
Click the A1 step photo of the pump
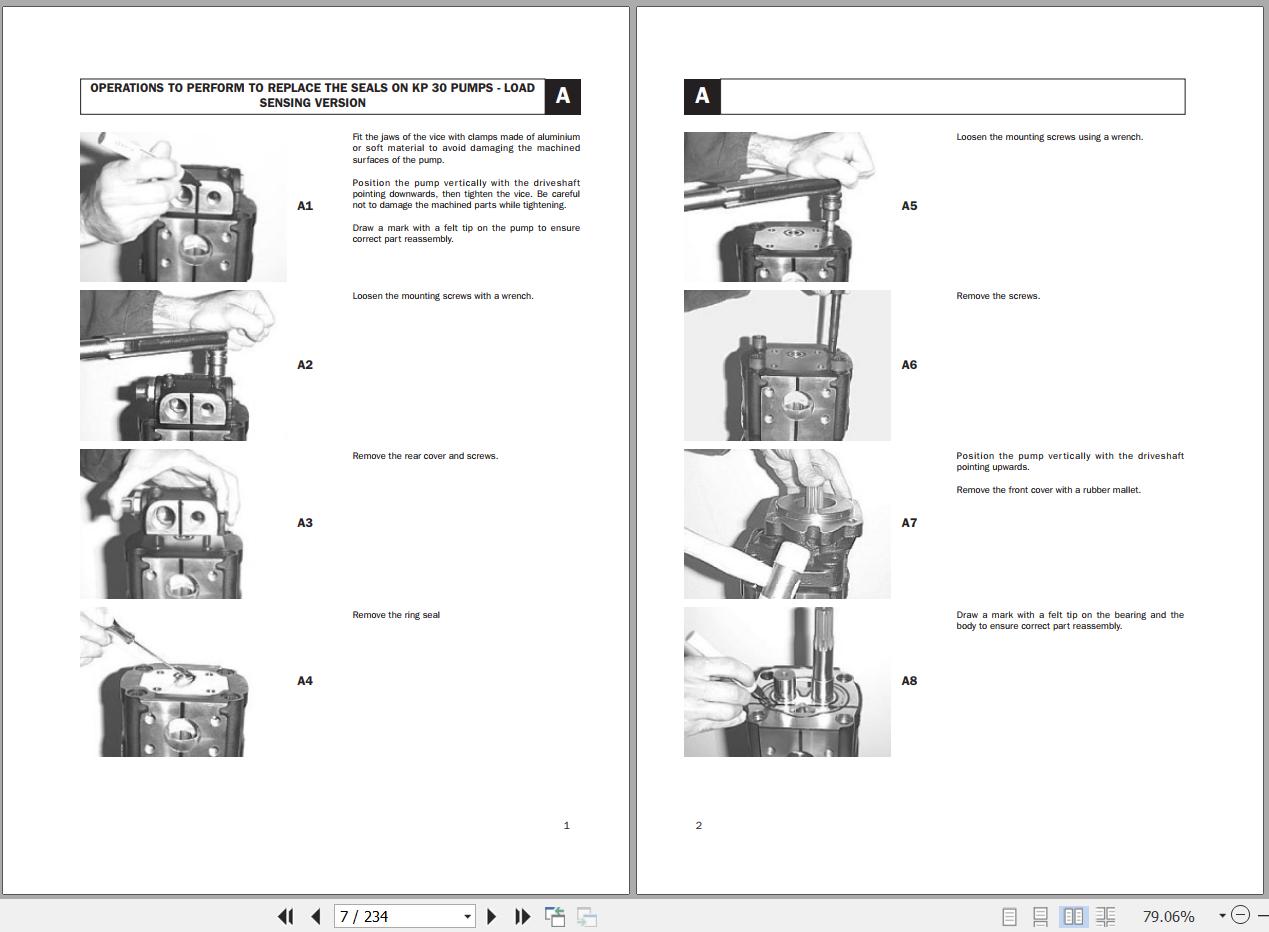(x=183, y=207)
